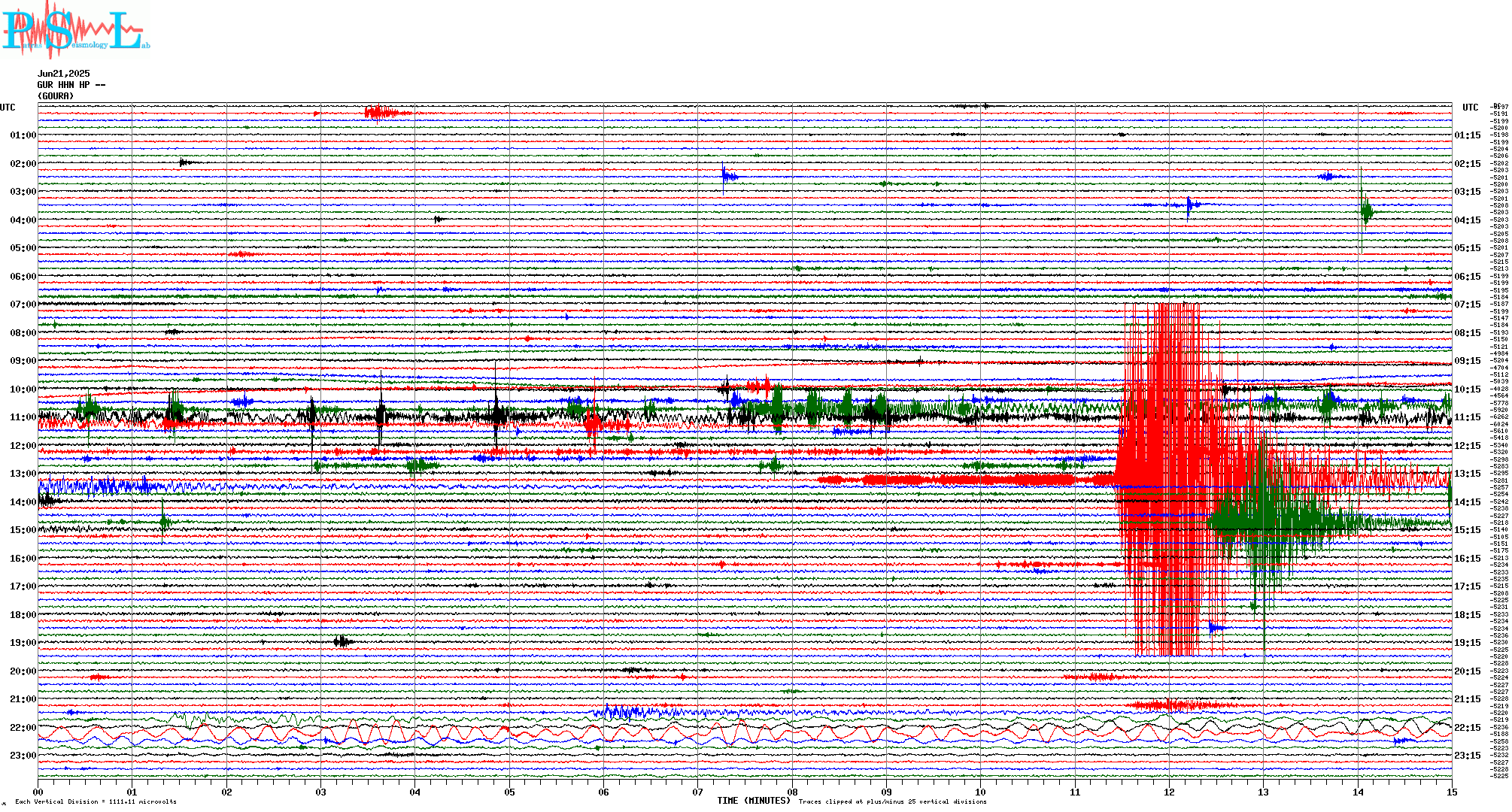Click minute tick label 10 on bottom axis

click(x=980, y=792)
